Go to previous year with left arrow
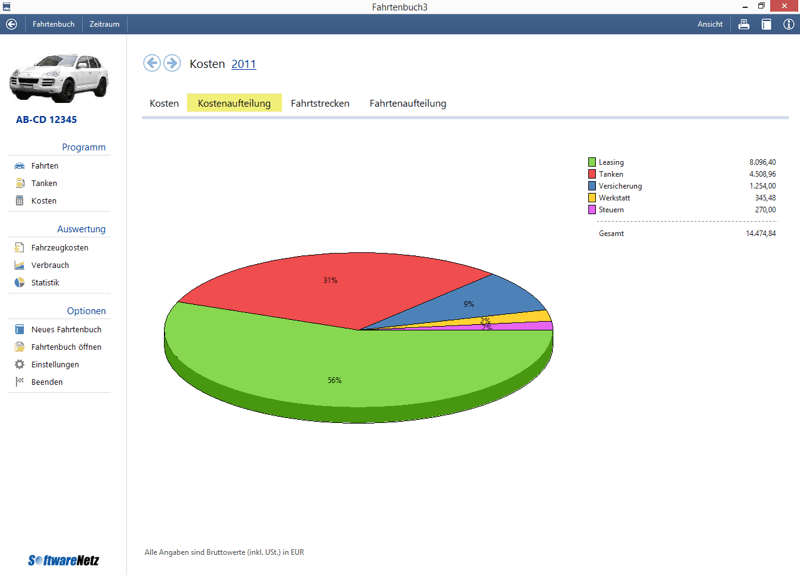800x575 pixels. click(152, 64)
